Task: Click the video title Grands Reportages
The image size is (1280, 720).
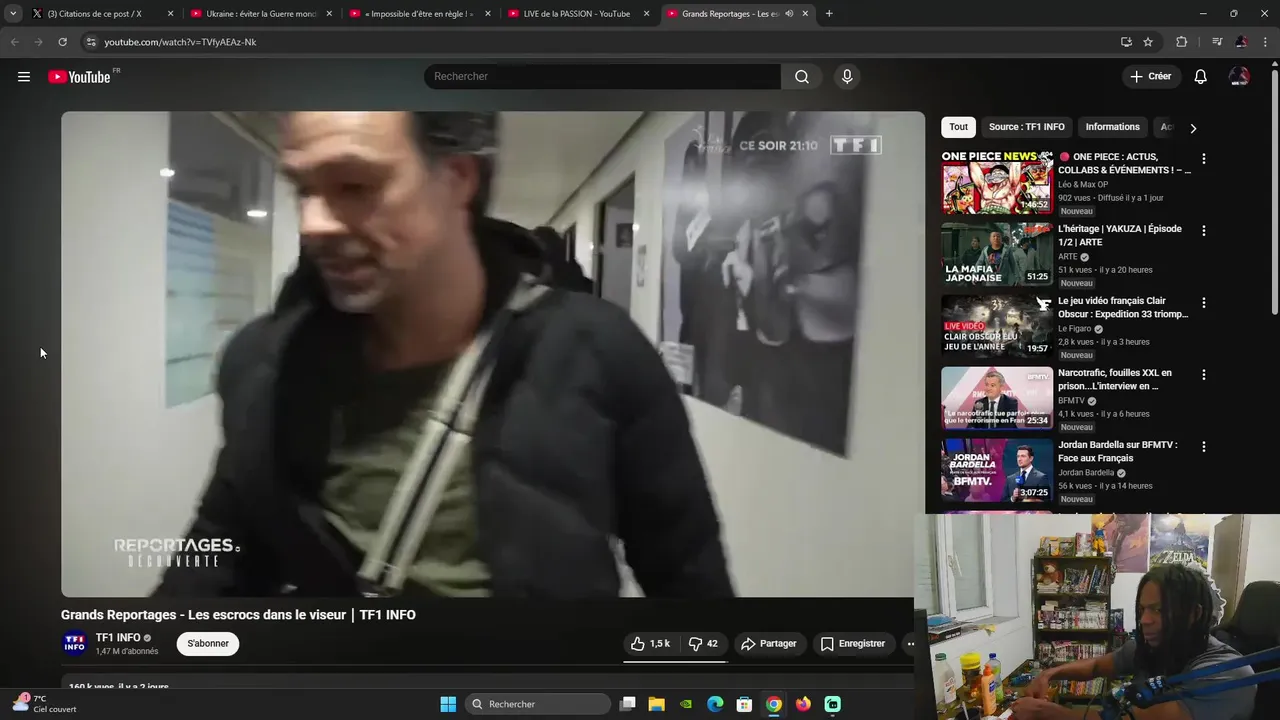Action: point(238,615)
